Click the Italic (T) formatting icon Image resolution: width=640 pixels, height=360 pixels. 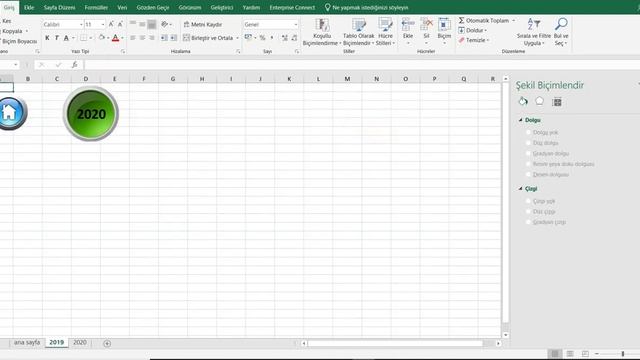pos(57,38)
